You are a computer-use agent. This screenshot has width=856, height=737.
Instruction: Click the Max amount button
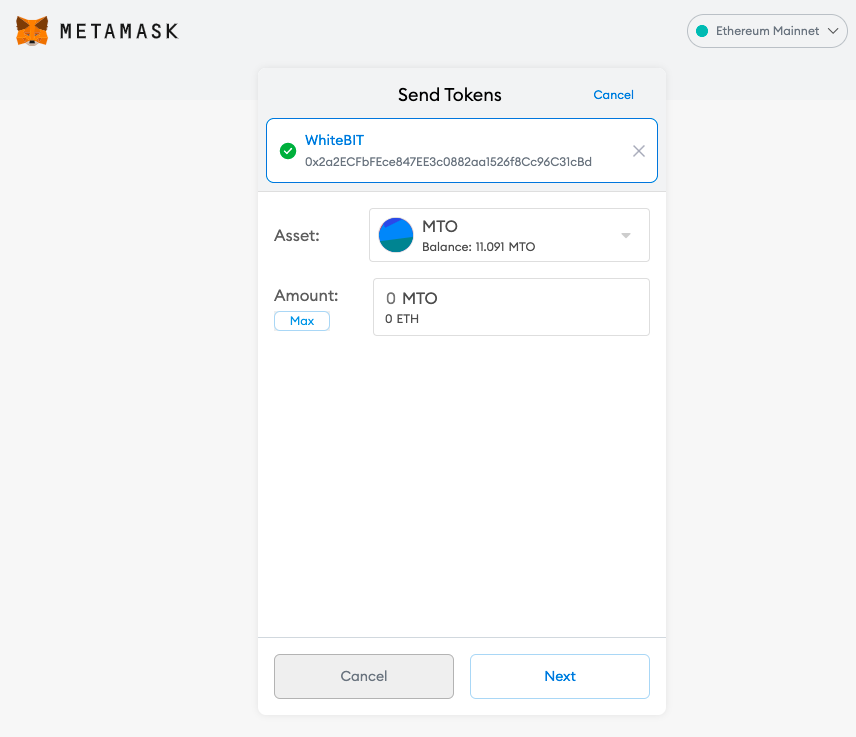[302, 321]
